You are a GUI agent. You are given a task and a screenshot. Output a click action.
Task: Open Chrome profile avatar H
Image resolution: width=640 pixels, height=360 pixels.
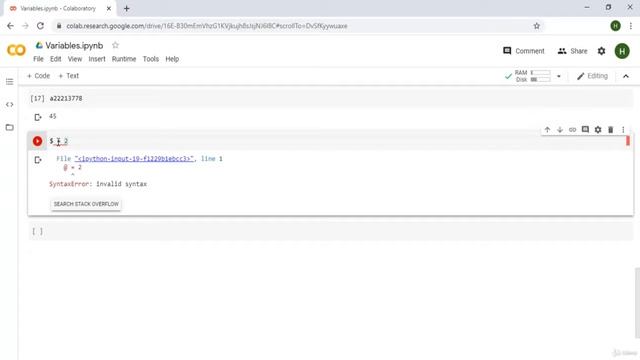pyautogui.click(x=616, y=26)
